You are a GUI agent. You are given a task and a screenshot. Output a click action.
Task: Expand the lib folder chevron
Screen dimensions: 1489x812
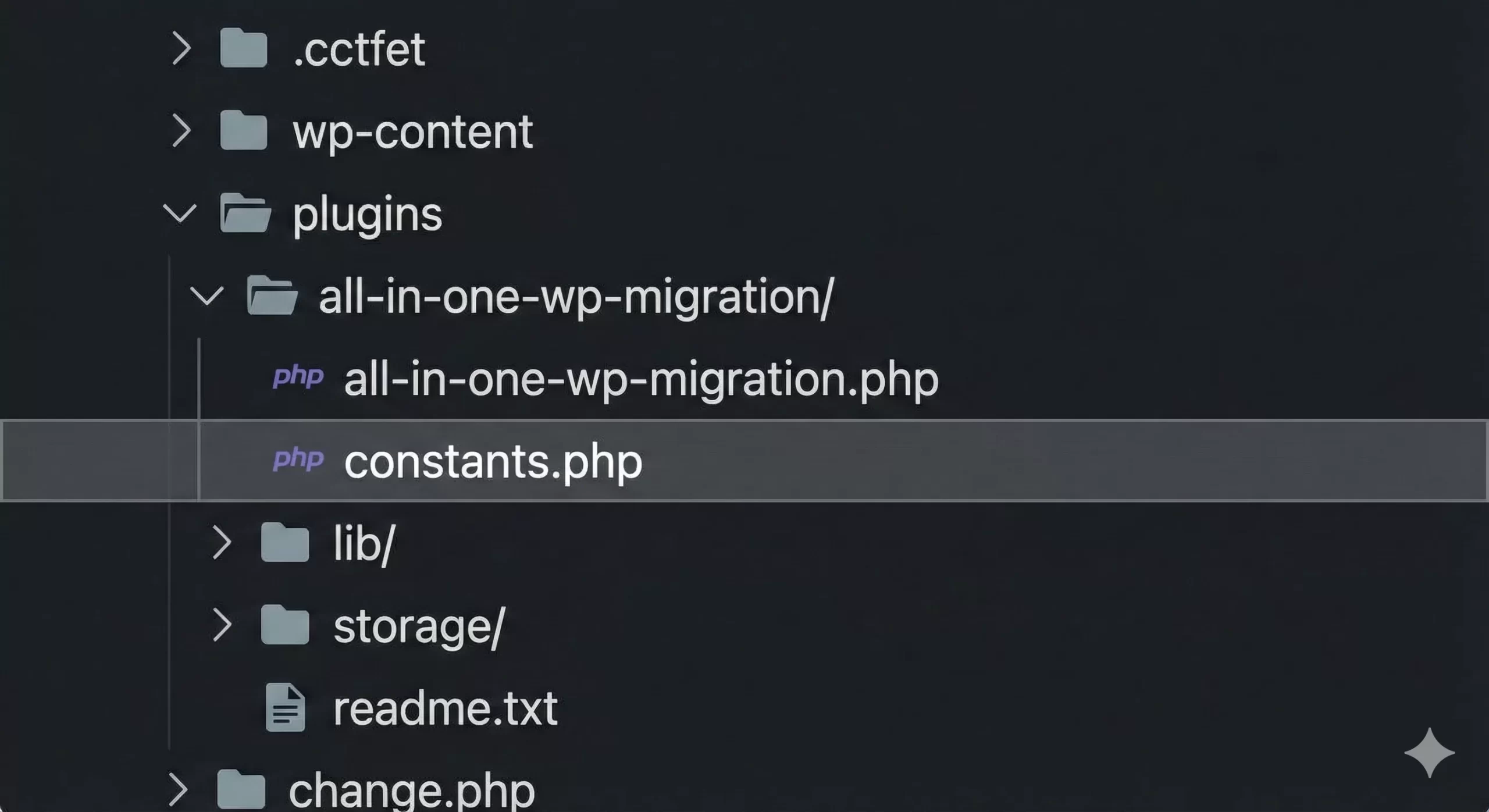click(x=222, y=543)
